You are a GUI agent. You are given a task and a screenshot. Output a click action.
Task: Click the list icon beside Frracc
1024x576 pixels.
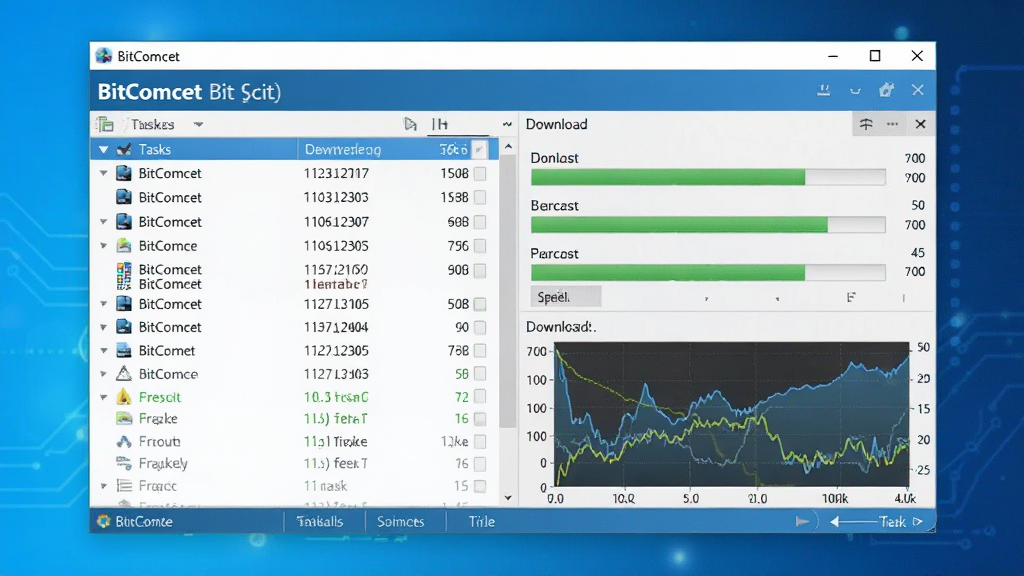tap(124, 485)
